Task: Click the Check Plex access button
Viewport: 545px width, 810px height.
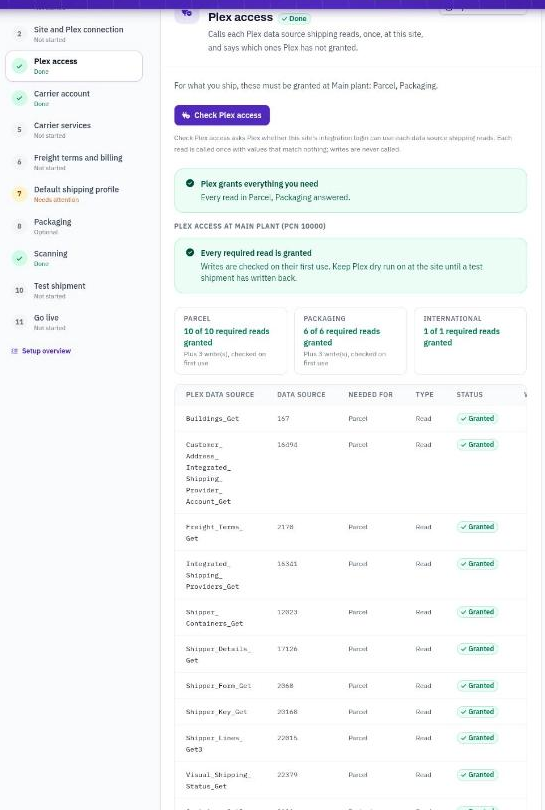Action: coord(222,115)
